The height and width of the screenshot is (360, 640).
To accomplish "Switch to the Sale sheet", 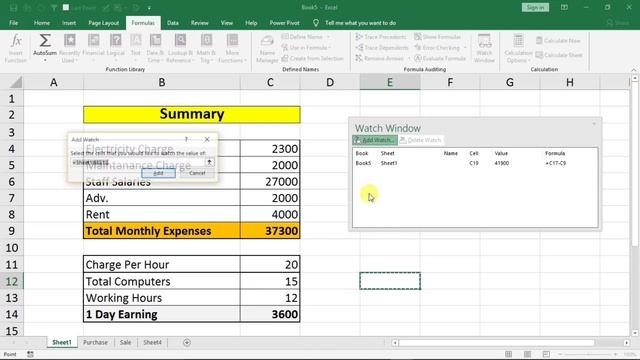I will (x=125, y=342).
